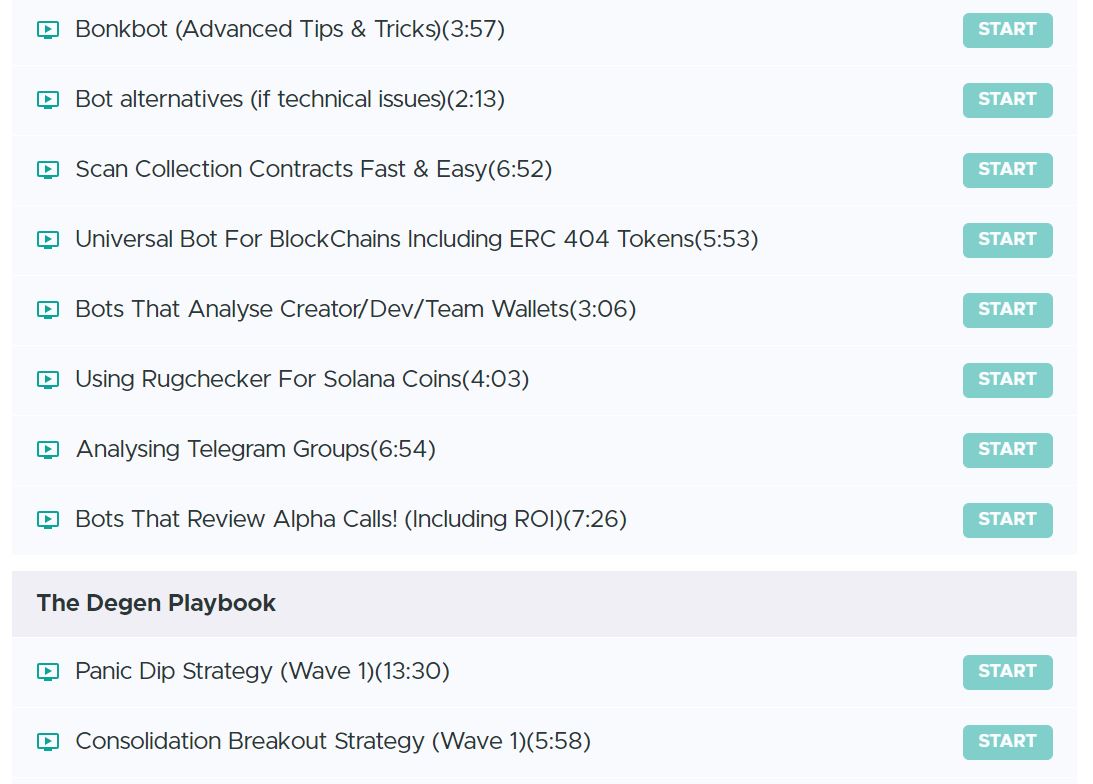Start the Scan Collection Contracts lesson
This screenshot has height=784, width=1093.
[x=1007, y=170]
